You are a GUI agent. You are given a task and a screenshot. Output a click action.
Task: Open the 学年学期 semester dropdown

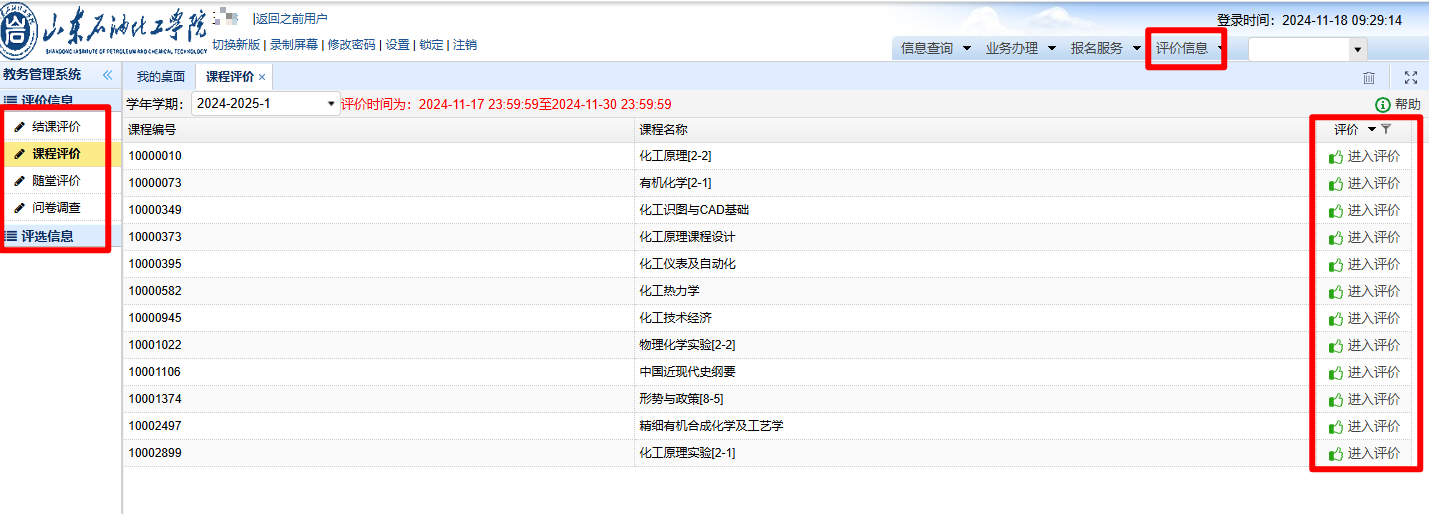[331, 104]
